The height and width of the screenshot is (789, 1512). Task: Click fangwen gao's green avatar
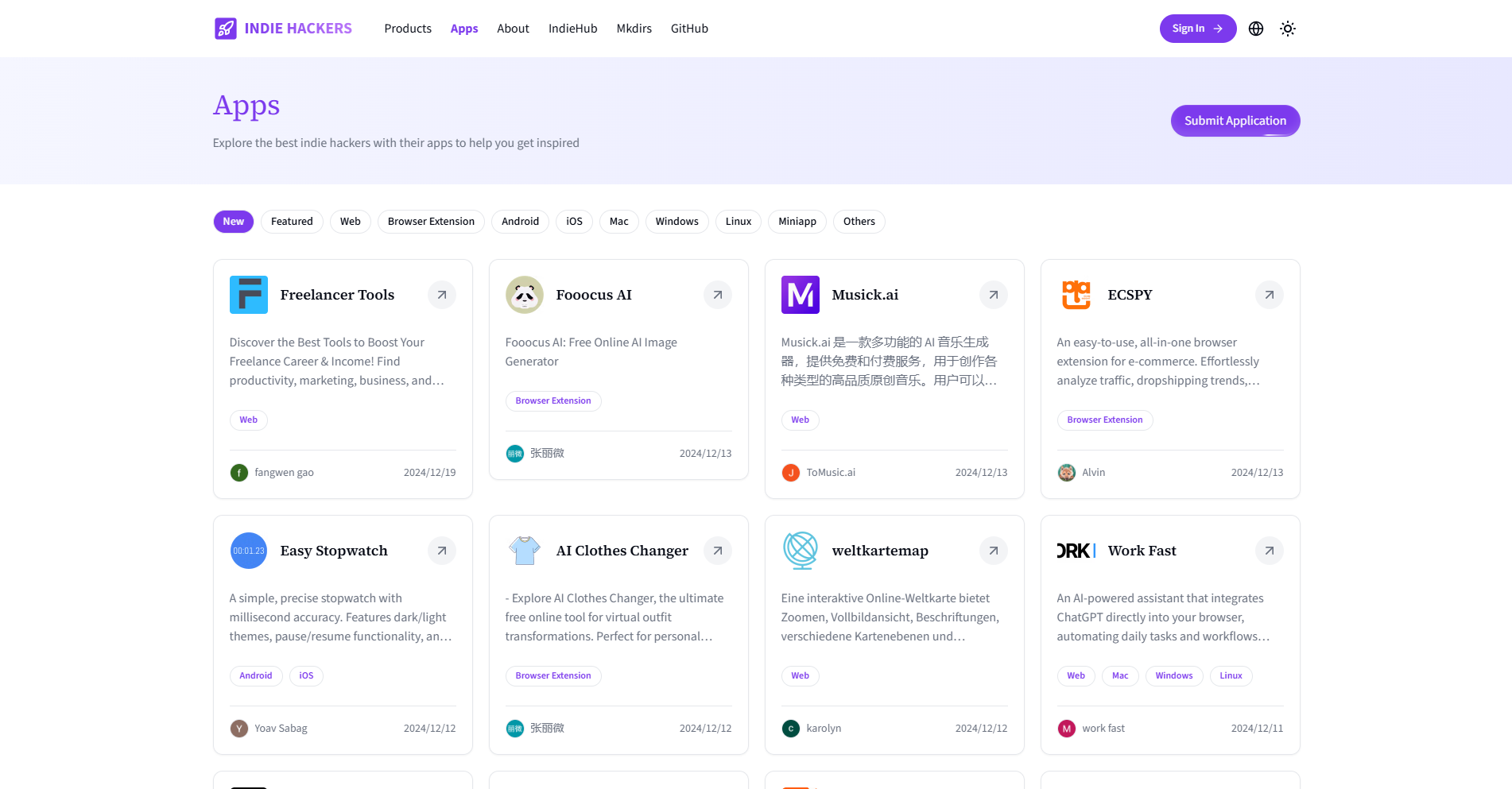pos(239,473)
